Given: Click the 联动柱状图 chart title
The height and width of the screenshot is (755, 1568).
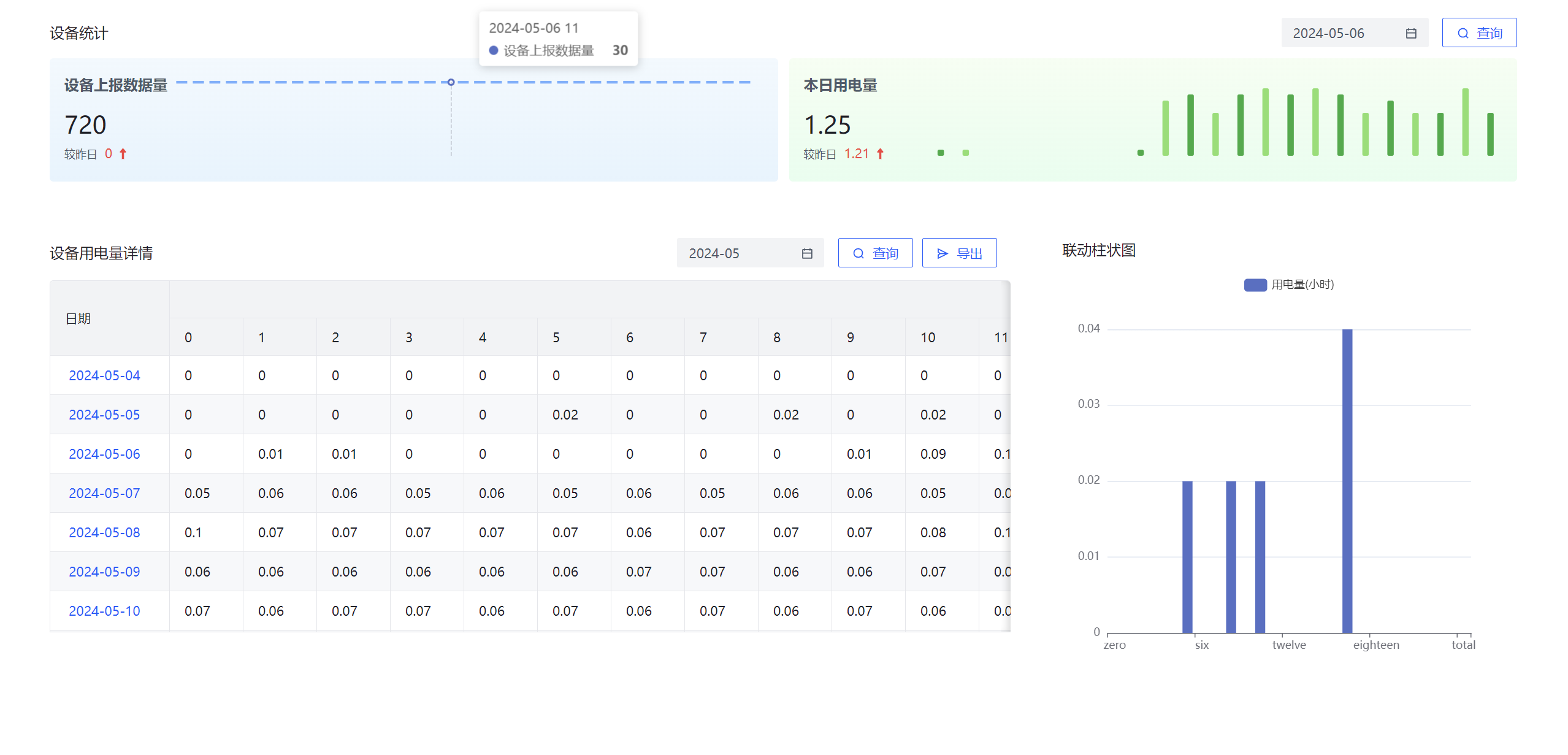Looking at the screenshot, I should (x=1099, y=250).
